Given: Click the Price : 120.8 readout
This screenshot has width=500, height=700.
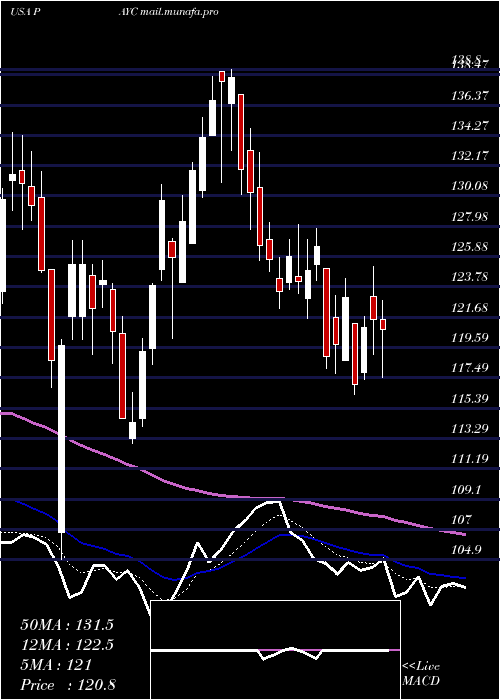Looking at the screenshot, I should coord(68,685).
